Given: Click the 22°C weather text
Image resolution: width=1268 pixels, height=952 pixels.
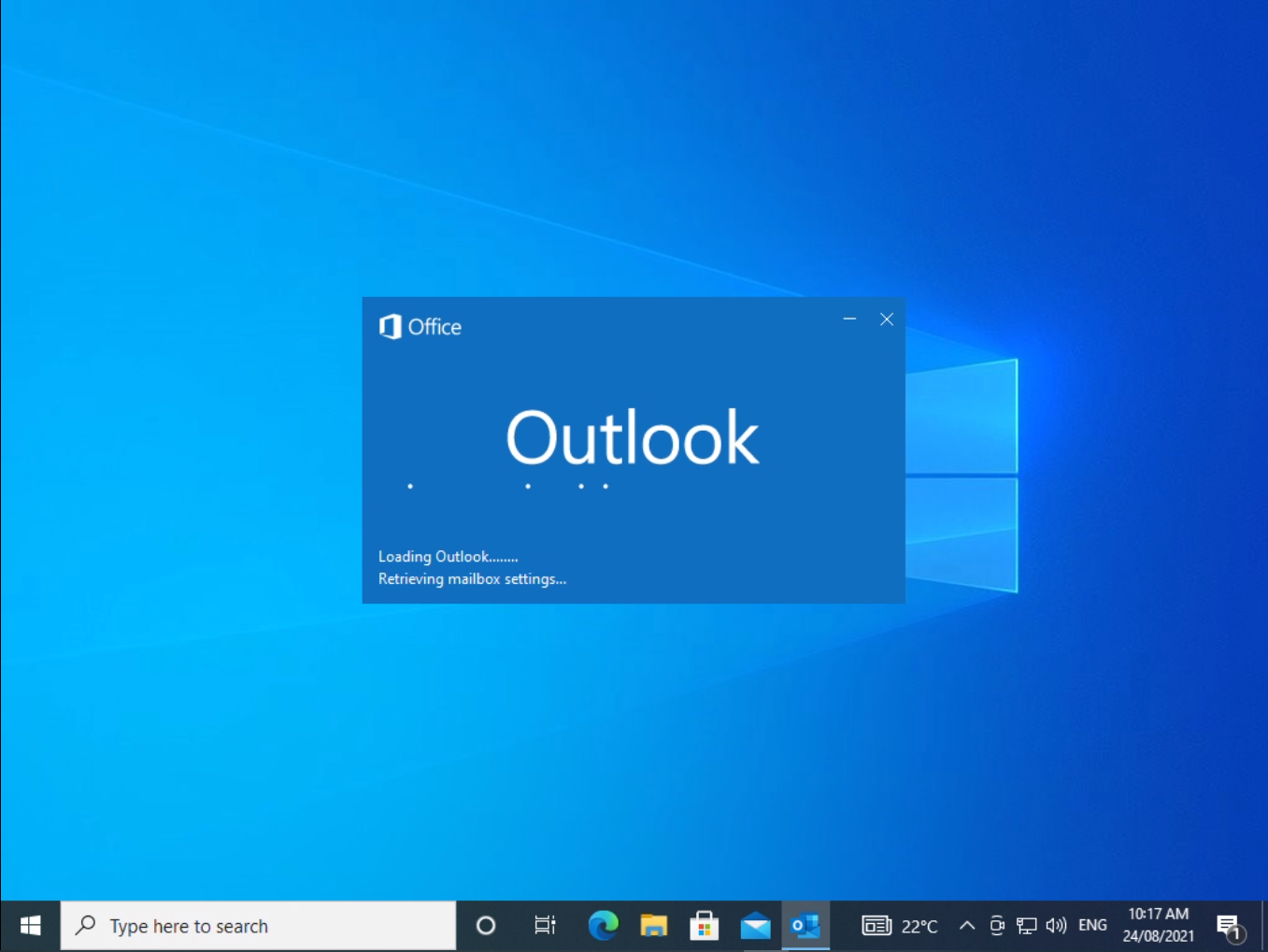Looking at the screenshot, I should coord(919,927).
